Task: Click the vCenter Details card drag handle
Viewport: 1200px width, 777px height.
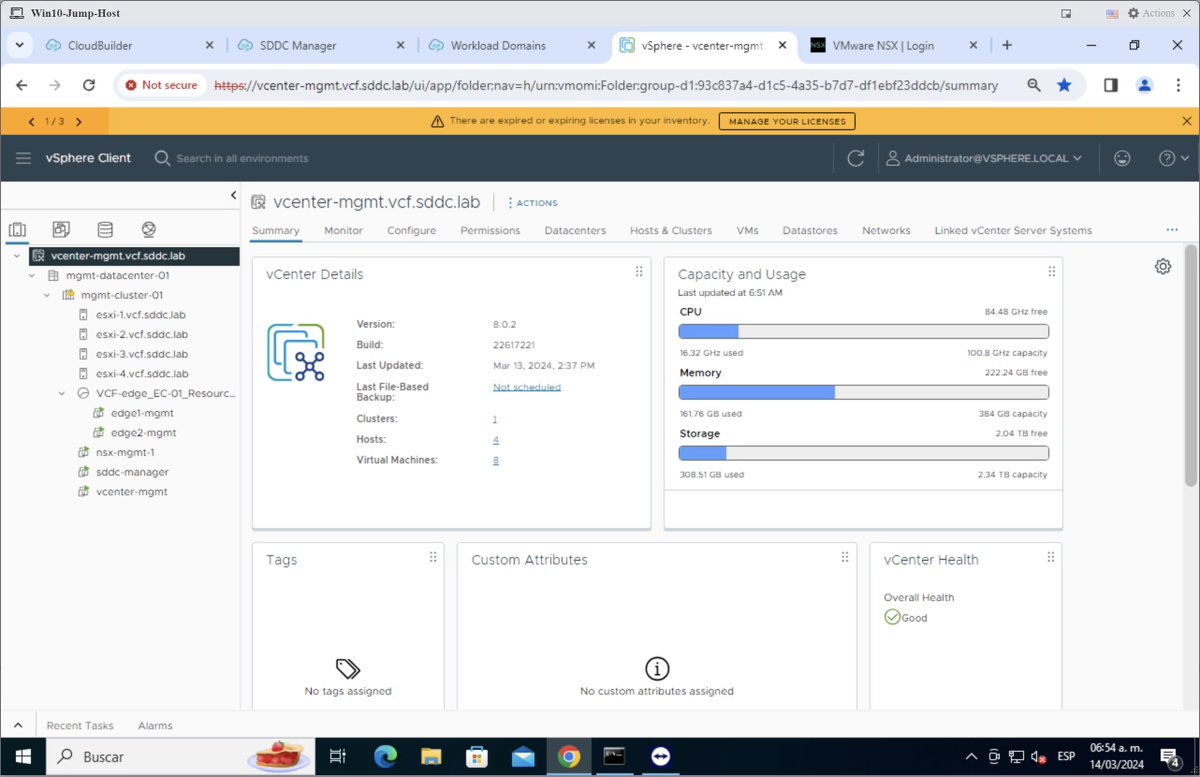Action: [639, 272]
